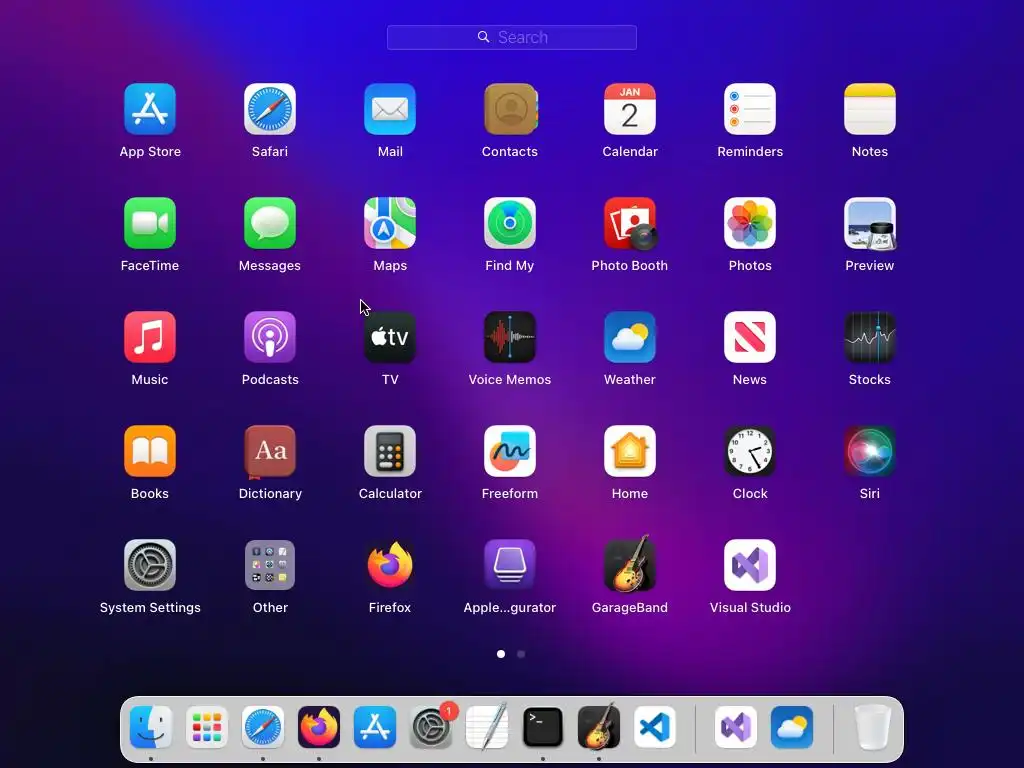The image size is (1024, 768).
Task: Open Apple Configurator app
Action: (510, 565)
